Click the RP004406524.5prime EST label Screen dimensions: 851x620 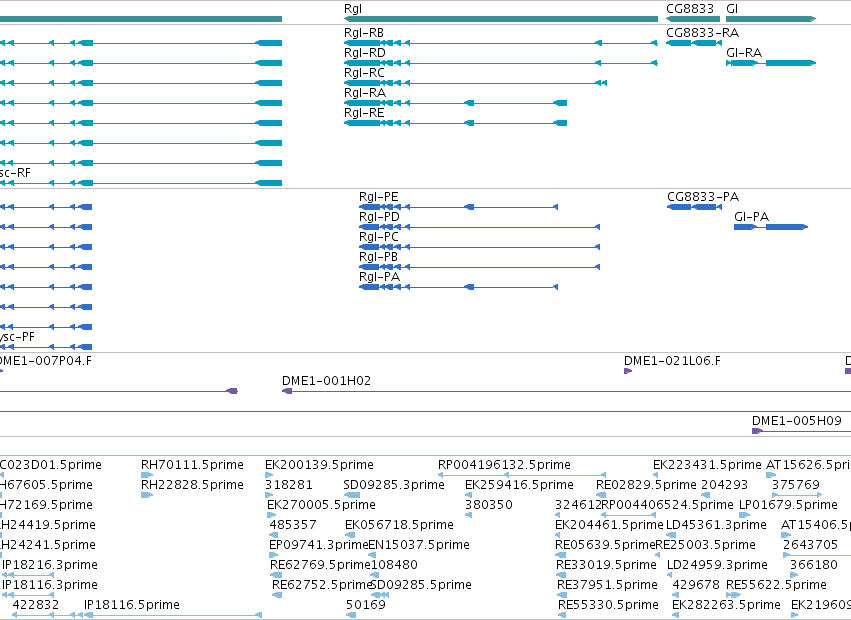click(x=668, y=505)
